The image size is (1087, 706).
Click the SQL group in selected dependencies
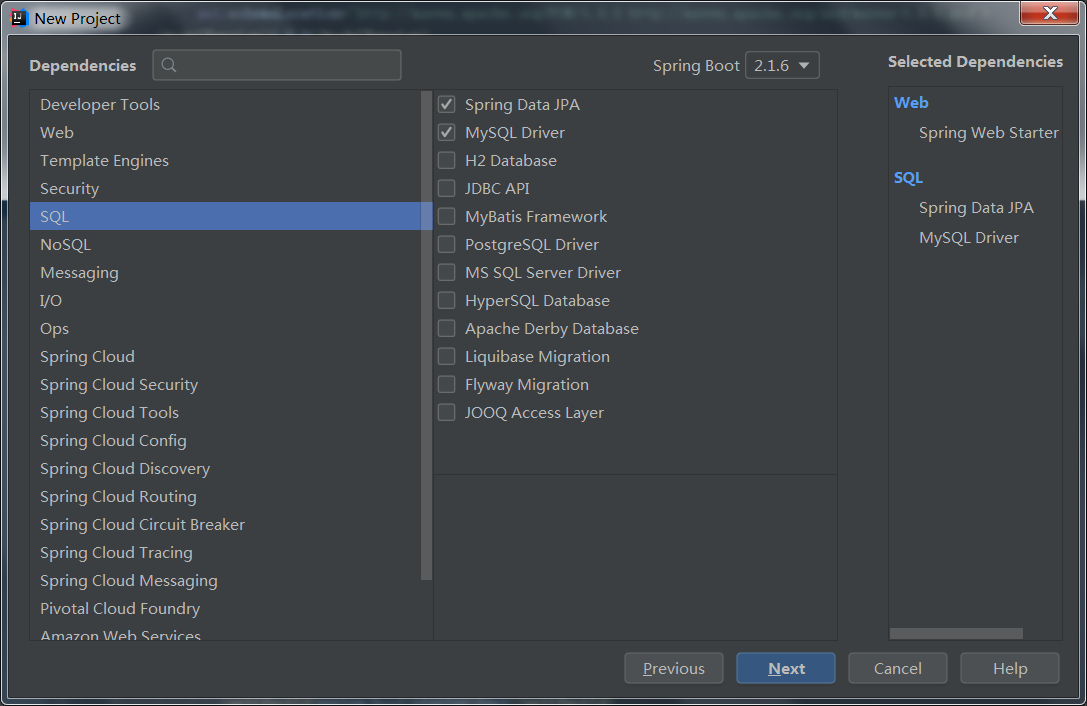[908, 178]
